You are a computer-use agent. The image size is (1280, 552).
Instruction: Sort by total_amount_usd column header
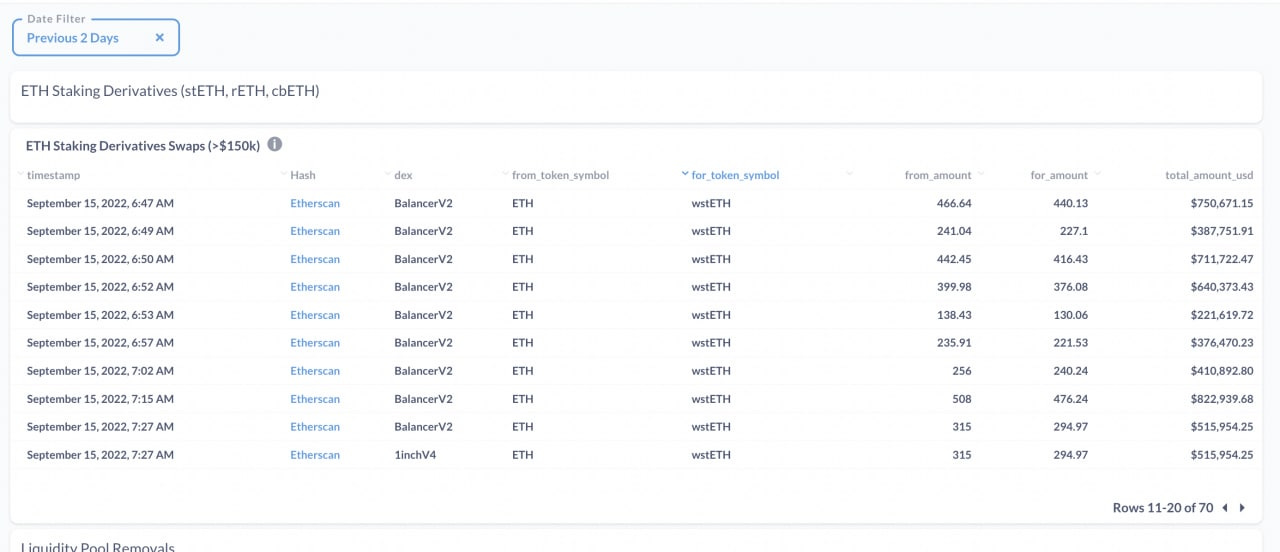pos(1209,175)
